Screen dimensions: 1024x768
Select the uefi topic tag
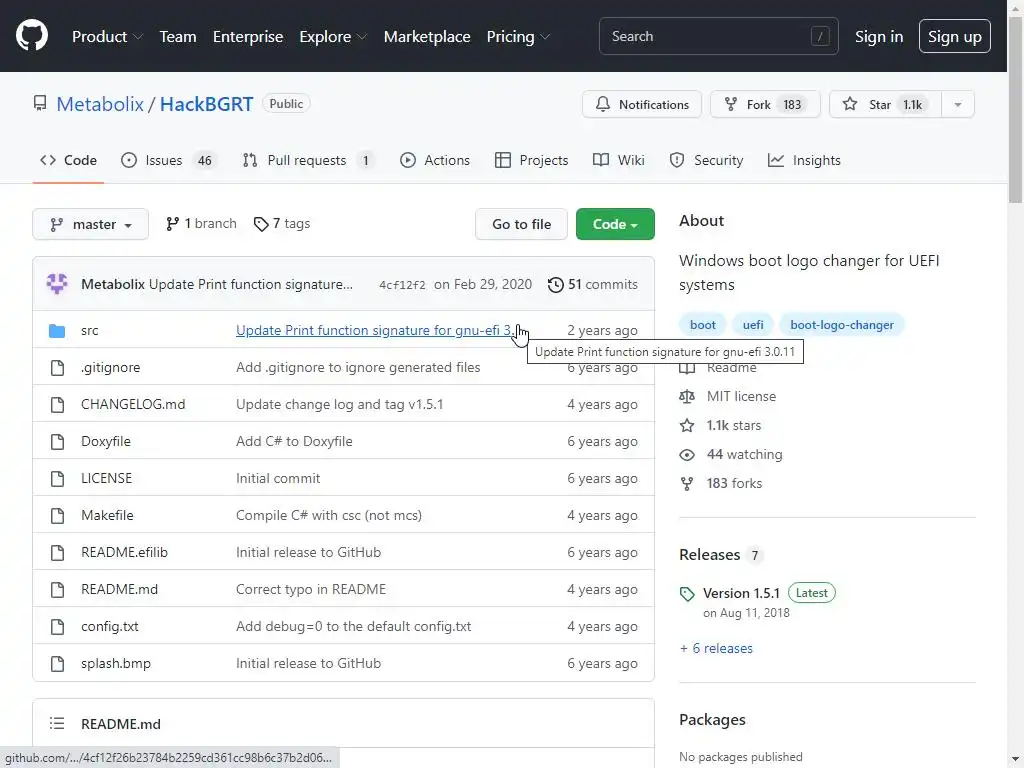752,325
